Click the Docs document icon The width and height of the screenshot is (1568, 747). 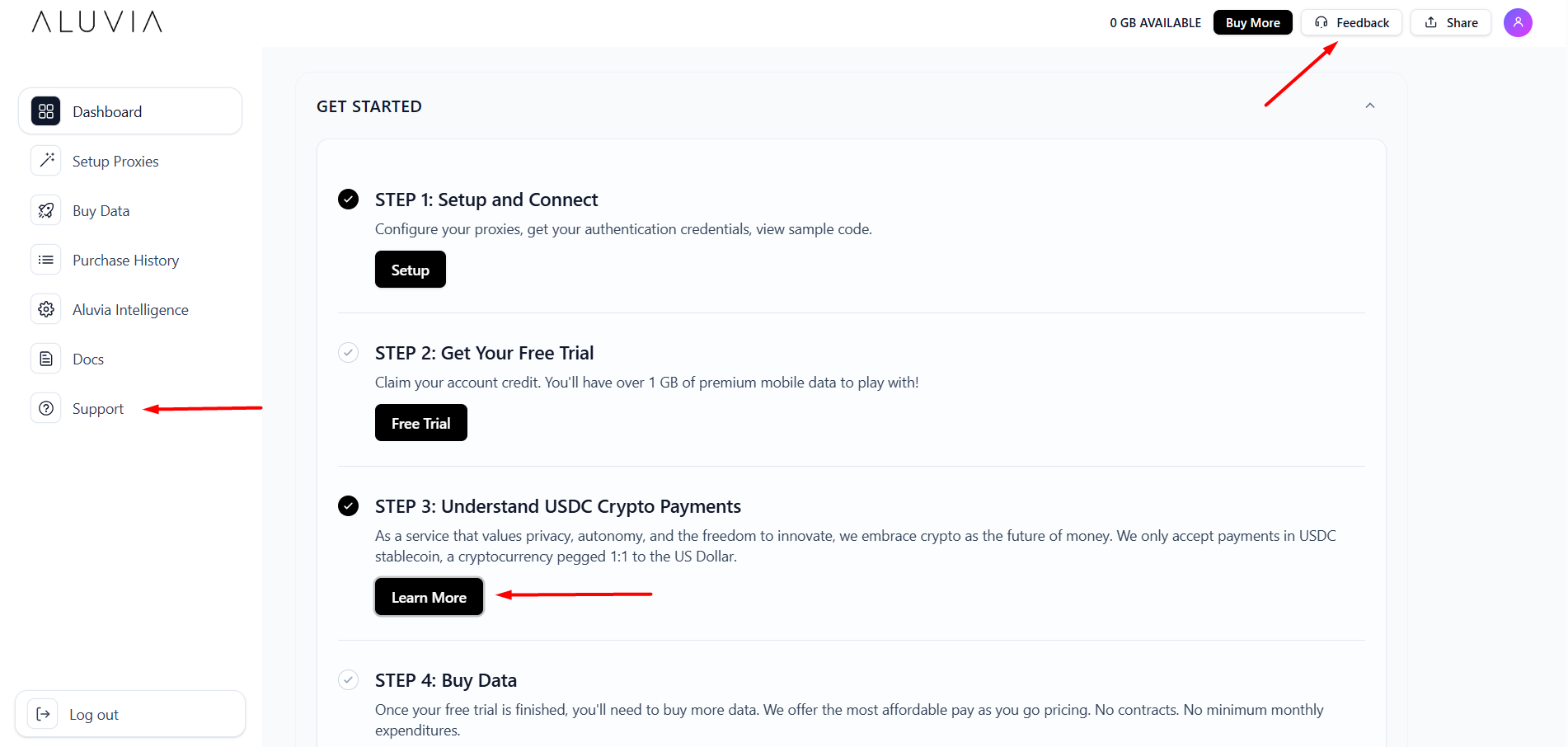(46, 359)
